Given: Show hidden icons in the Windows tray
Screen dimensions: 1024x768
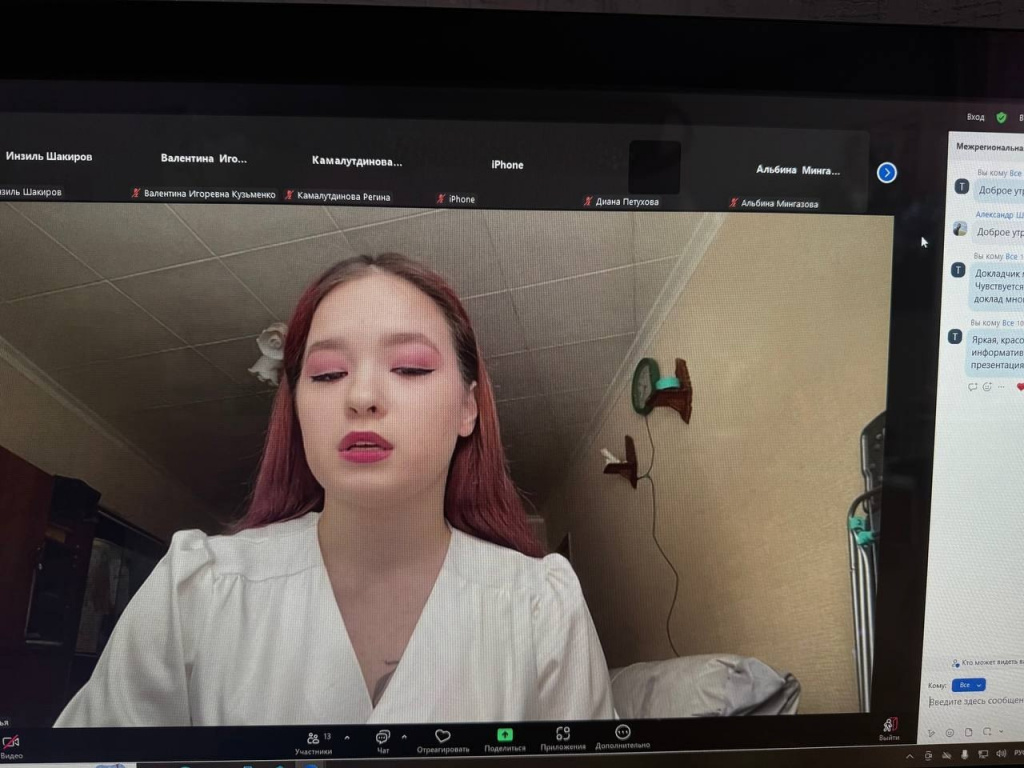Looking at the screenshot, I should point(909,756).
